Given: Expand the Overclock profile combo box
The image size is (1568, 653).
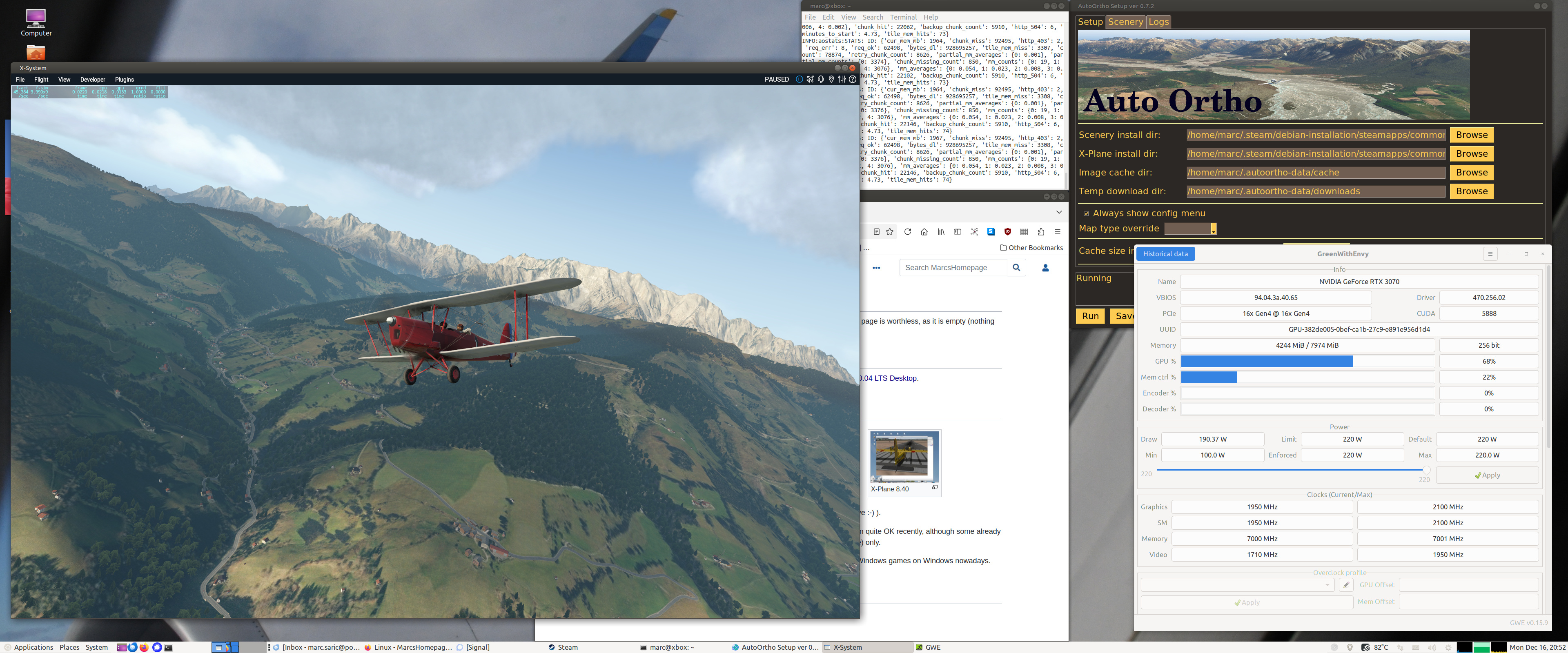Looking at the screenshot, I should click(1237, 585).
